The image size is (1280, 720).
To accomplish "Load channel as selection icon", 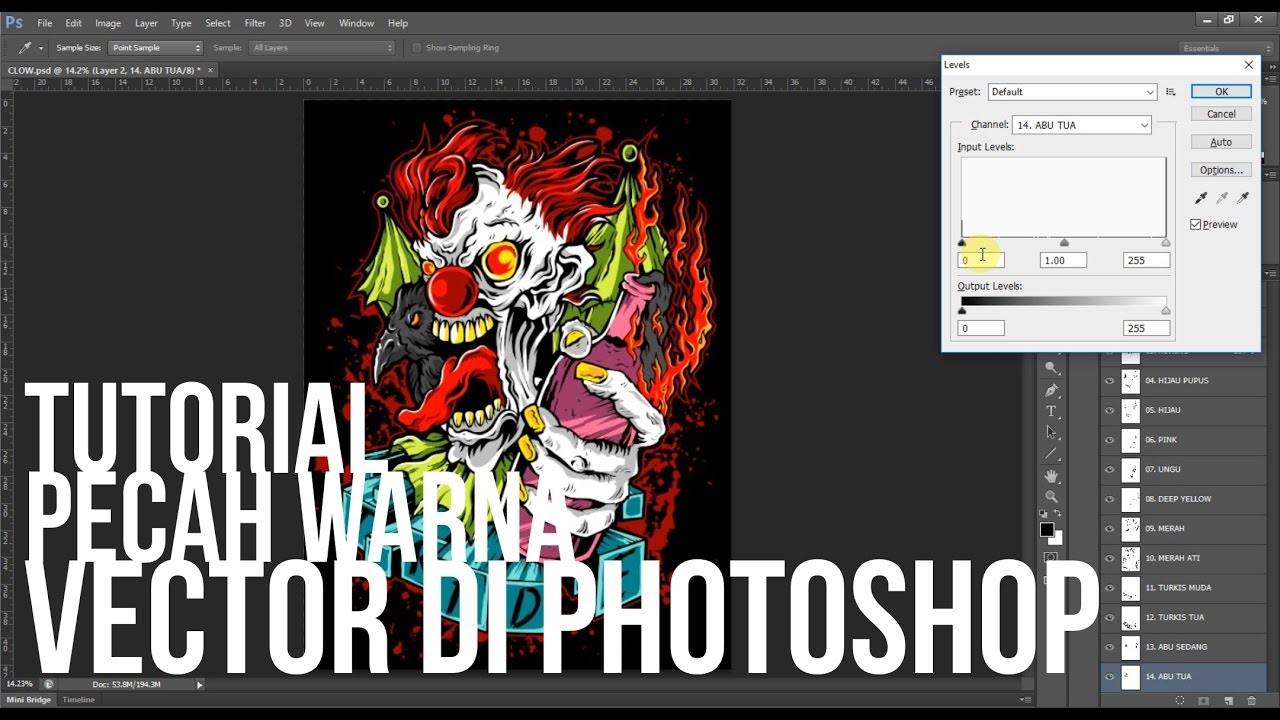I will (x=1180, y=701).
